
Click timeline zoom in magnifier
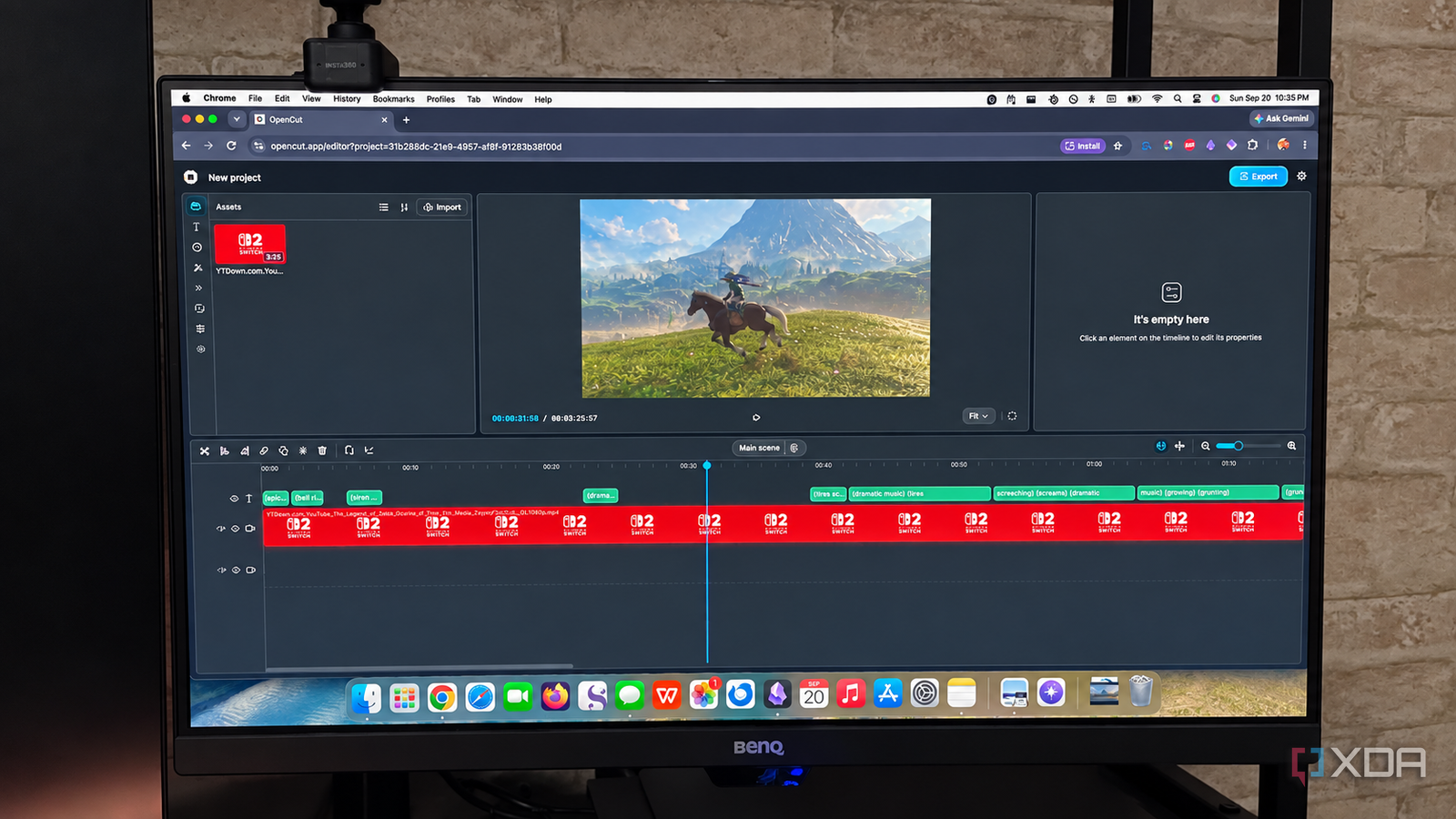click(x=1291, y=446)
